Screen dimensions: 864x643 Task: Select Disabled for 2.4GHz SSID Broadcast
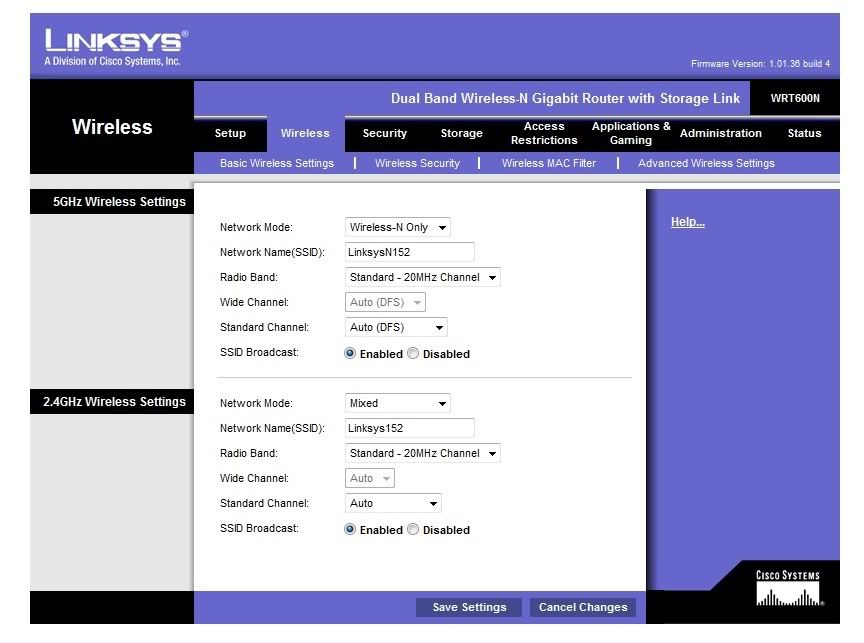[x=413, y=529]
